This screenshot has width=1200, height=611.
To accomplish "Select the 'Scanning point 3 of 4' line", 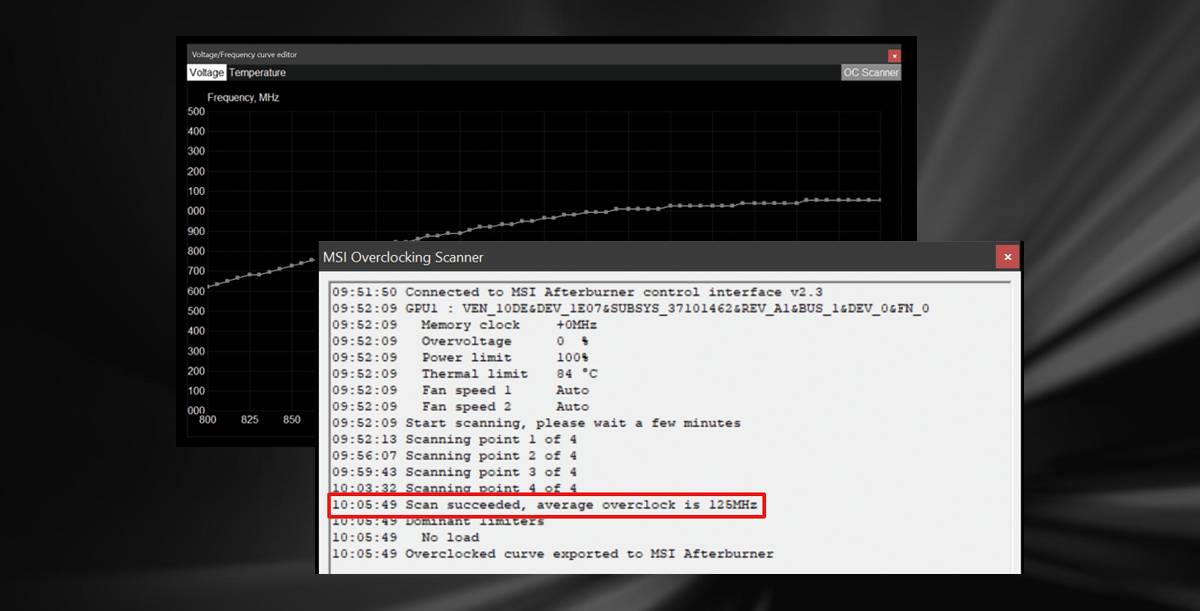I will point(455,472).
